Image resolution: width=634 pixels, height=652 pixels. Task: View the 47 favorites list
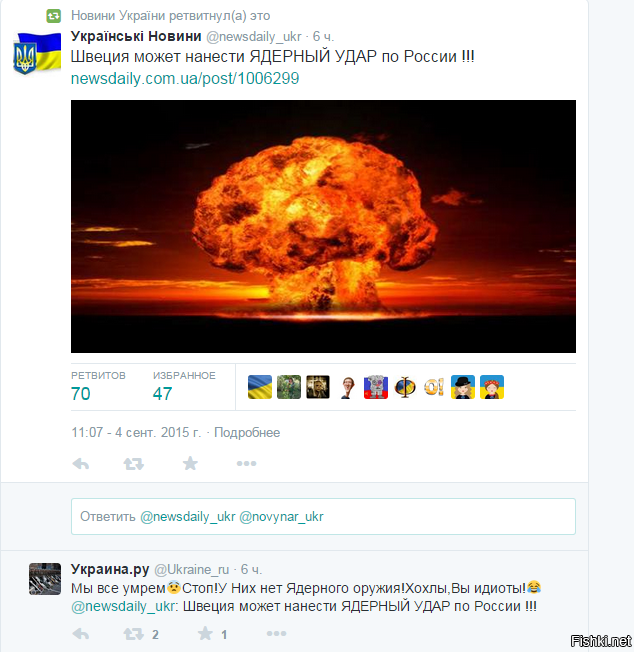(x=184, y=386)
